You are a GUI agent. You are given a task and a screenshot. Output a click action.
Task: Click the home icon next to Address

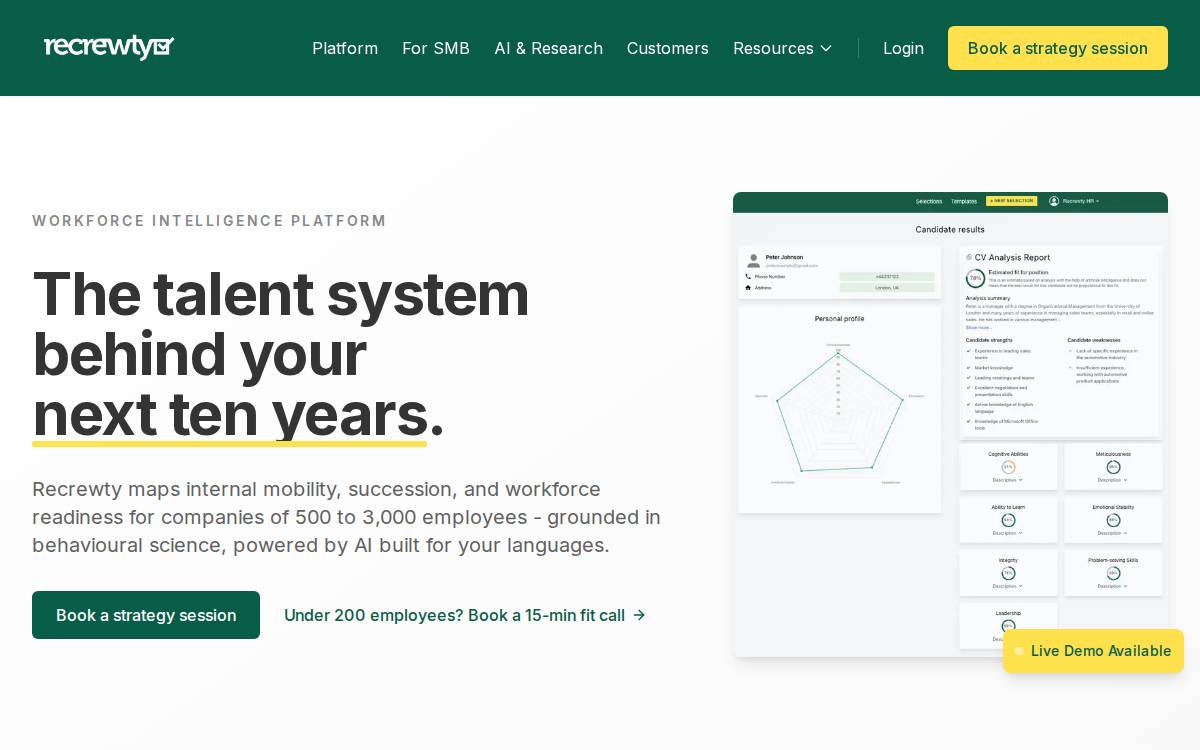[x=748, y=287]
